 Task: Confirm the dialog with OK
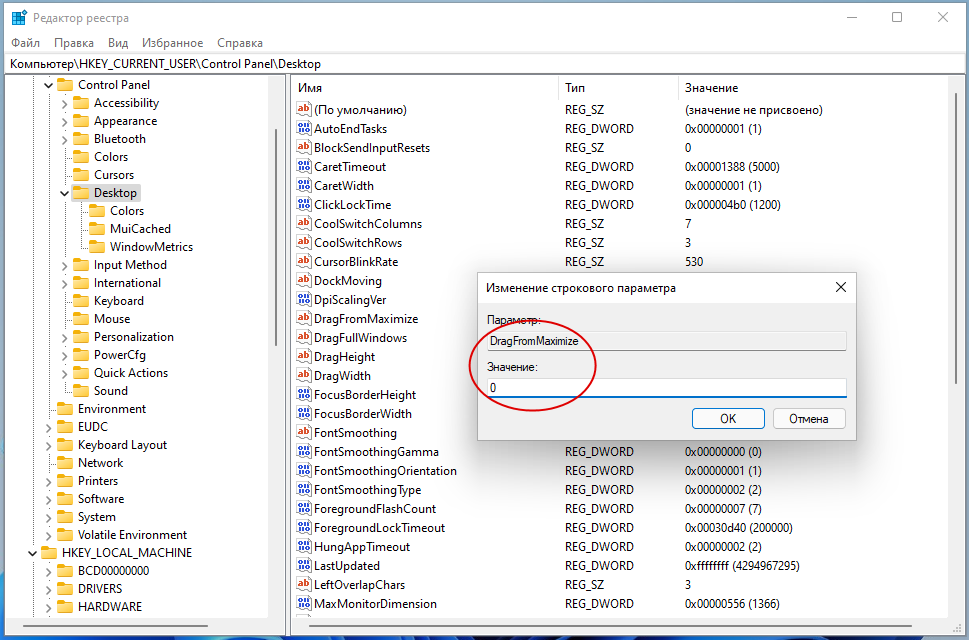(728, 418)
